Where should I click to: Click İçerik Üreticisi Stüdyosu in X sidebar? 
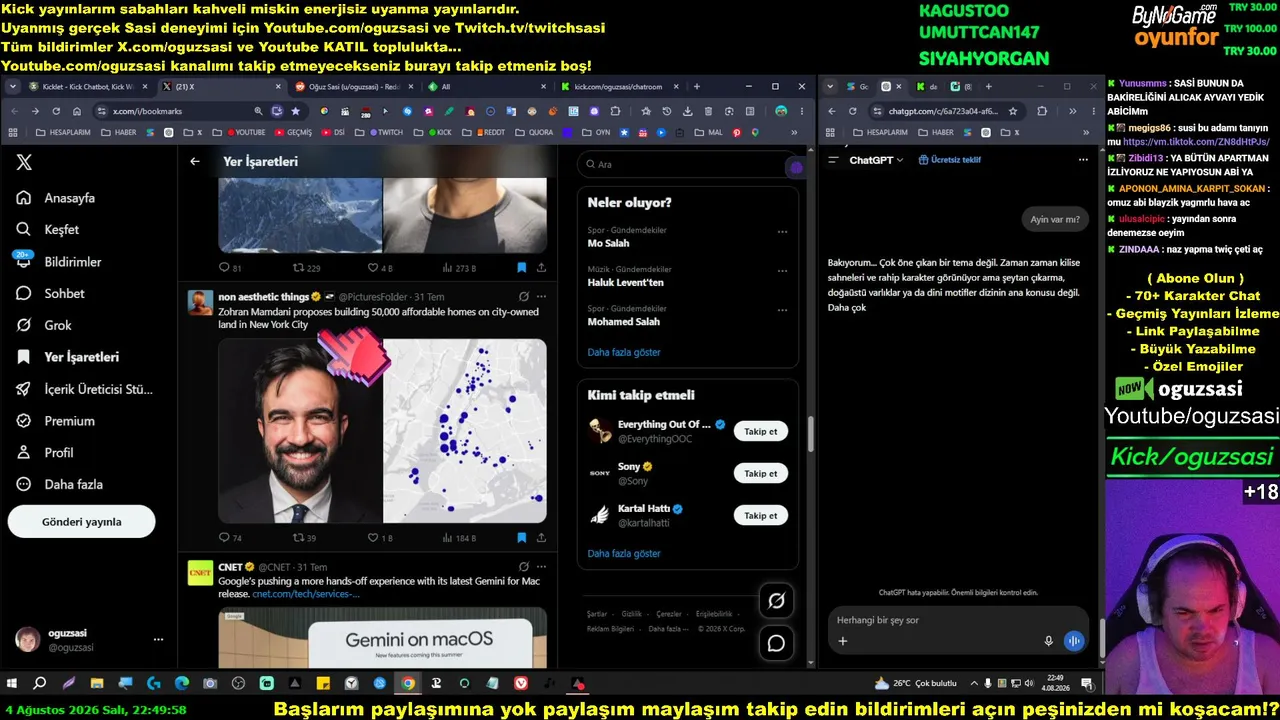pos(84,389)
